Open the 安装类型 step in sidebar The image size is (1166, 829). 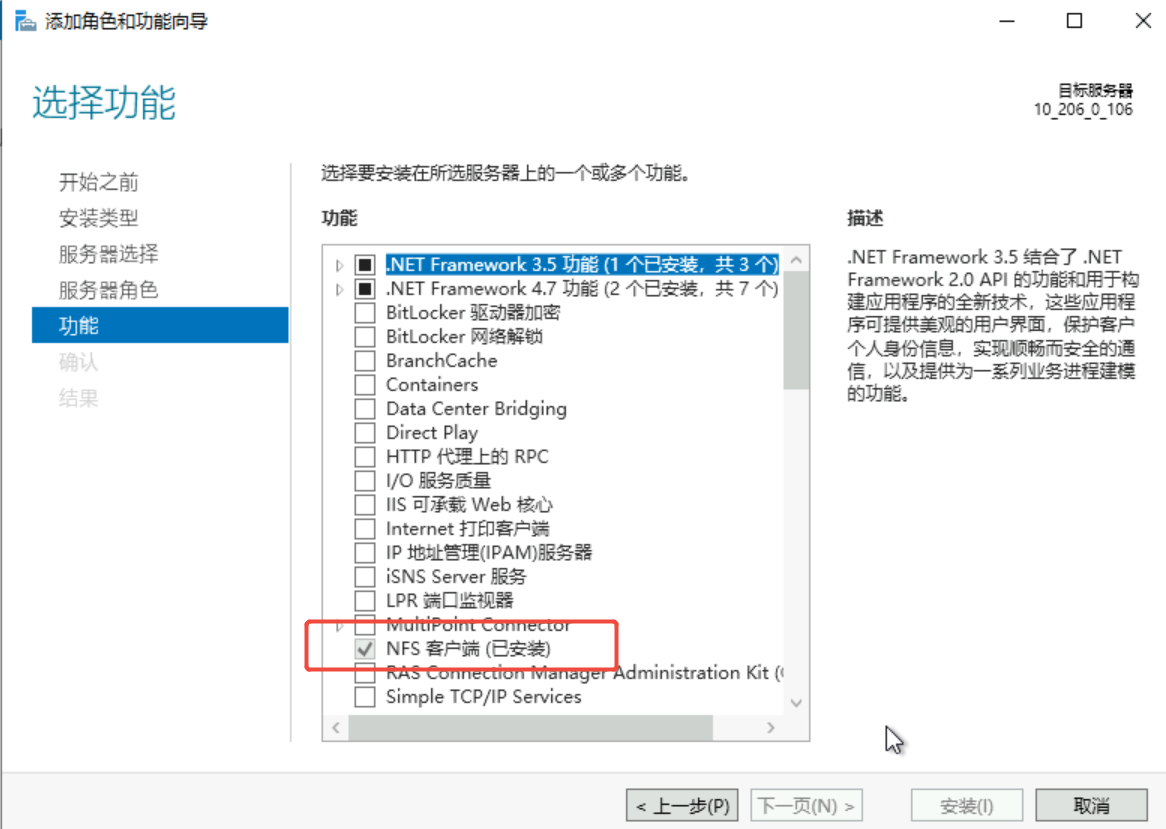pos(99,218)
